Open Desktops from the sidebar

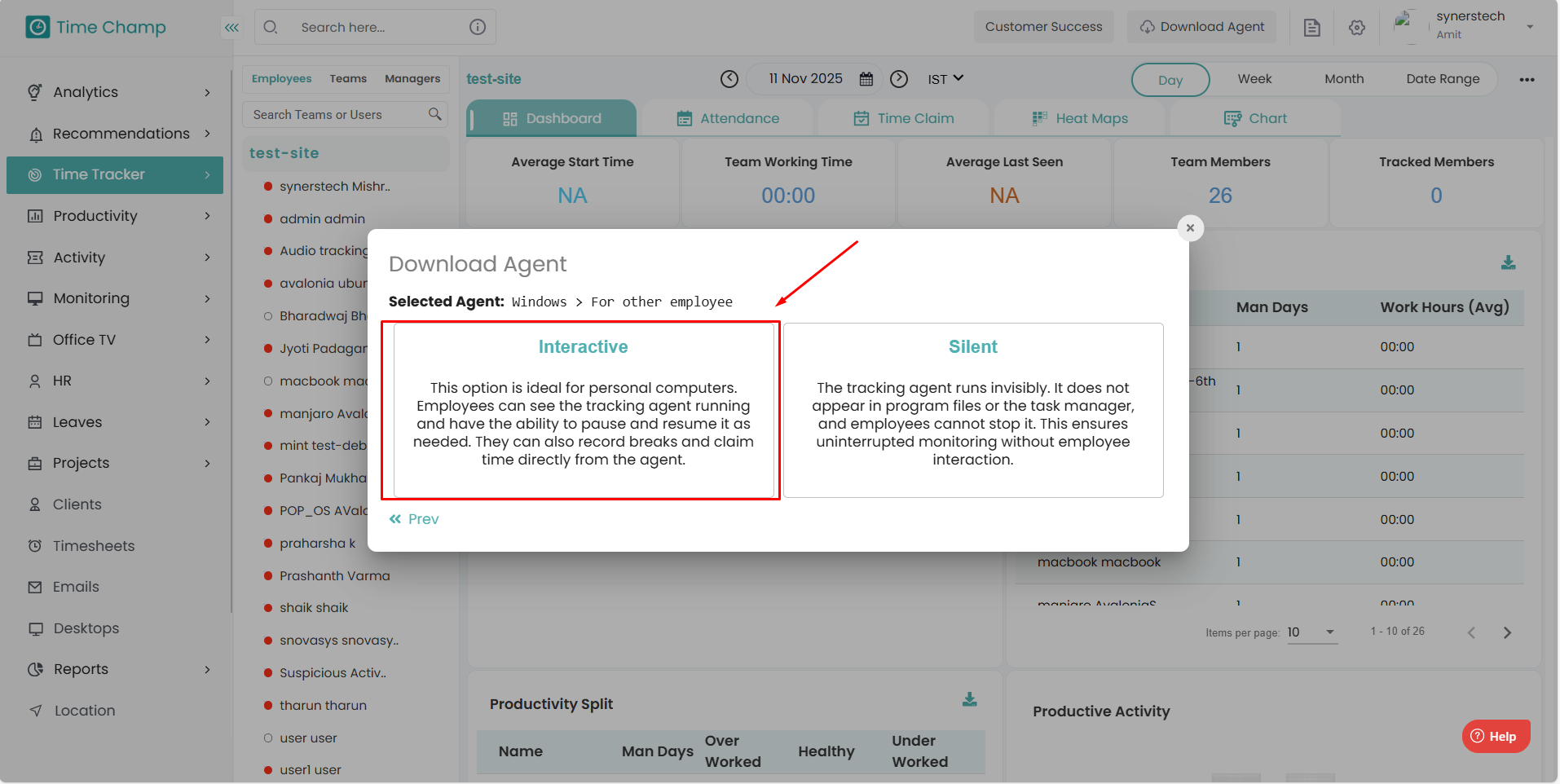(86, 628)
